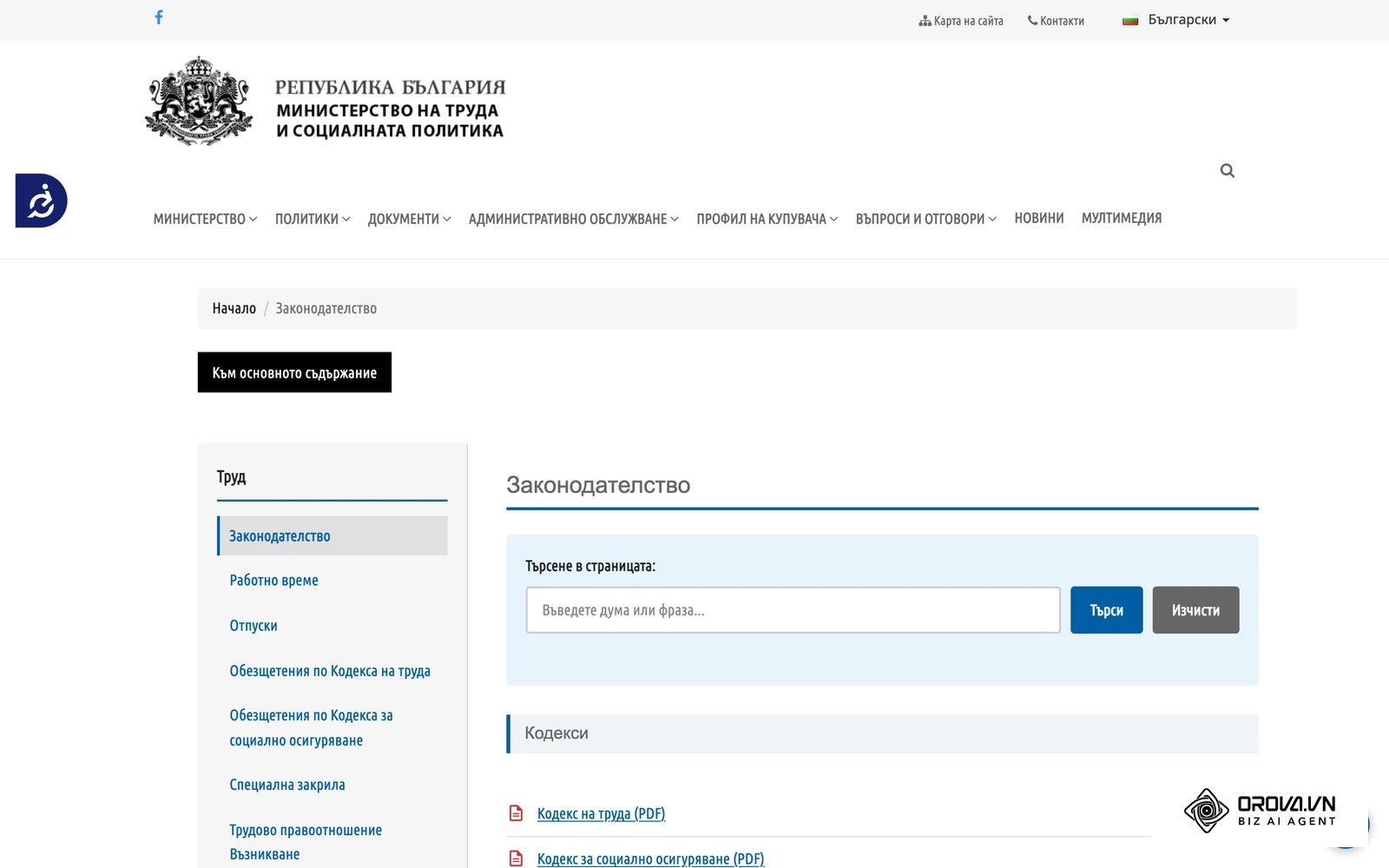
Task: Open Трудово правоотношение Възникване link
Action: tap(306, 842)
